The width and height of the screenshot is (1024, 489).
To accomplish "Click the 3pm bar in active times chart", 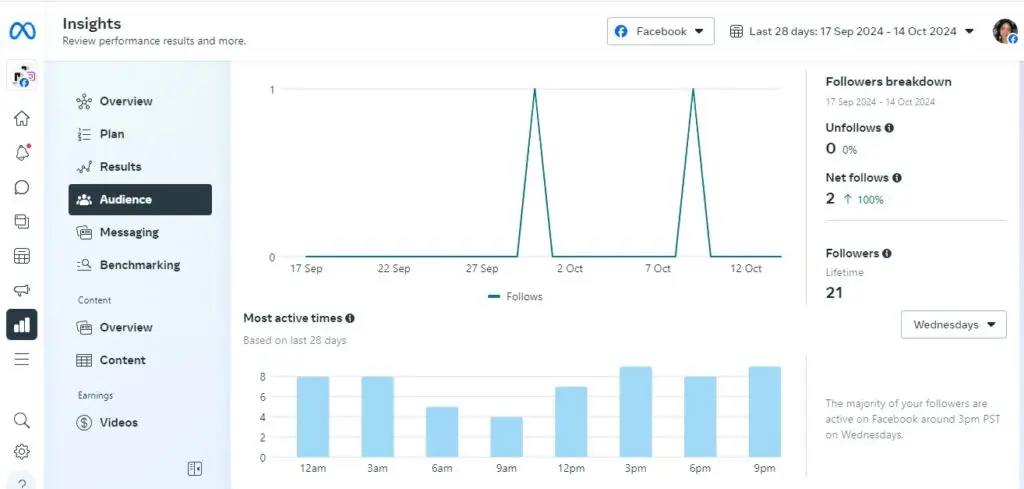I will pyautogui.click(x=635, y=412).
